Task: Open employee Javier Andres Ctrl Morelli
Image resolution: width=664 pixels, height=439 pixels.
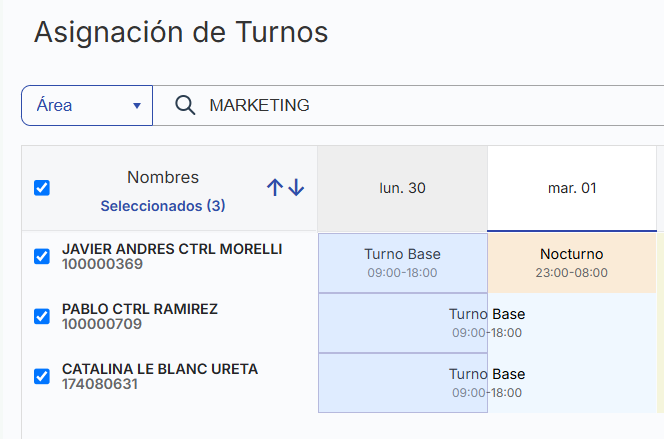Action: click(x=172, y=249)
